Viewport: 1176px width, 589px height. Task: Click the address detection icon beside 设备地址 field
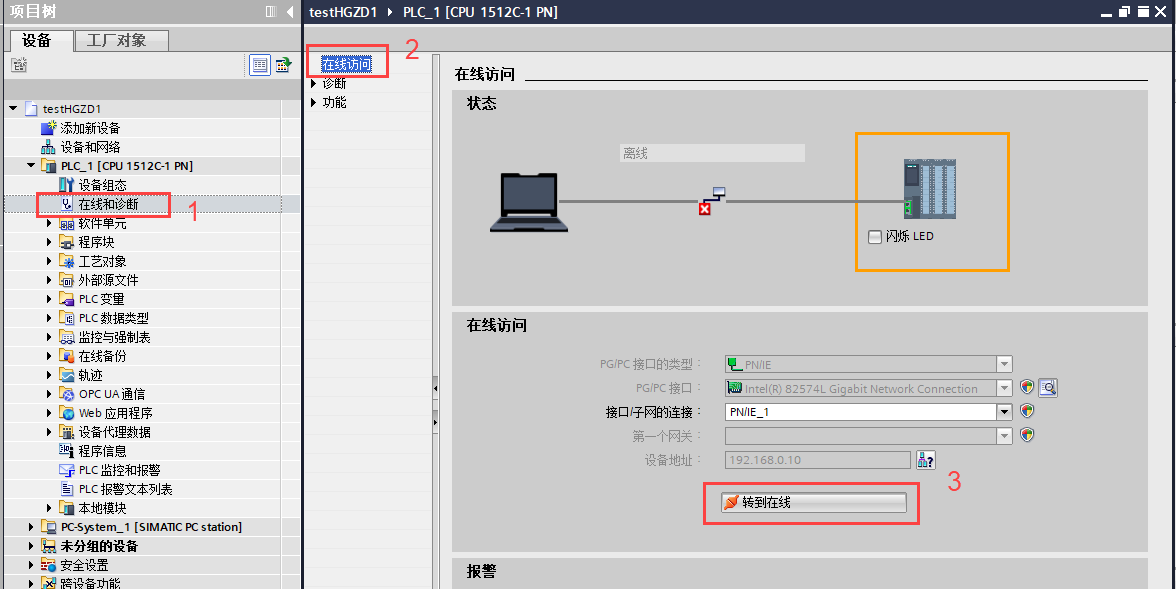(925, 459)
